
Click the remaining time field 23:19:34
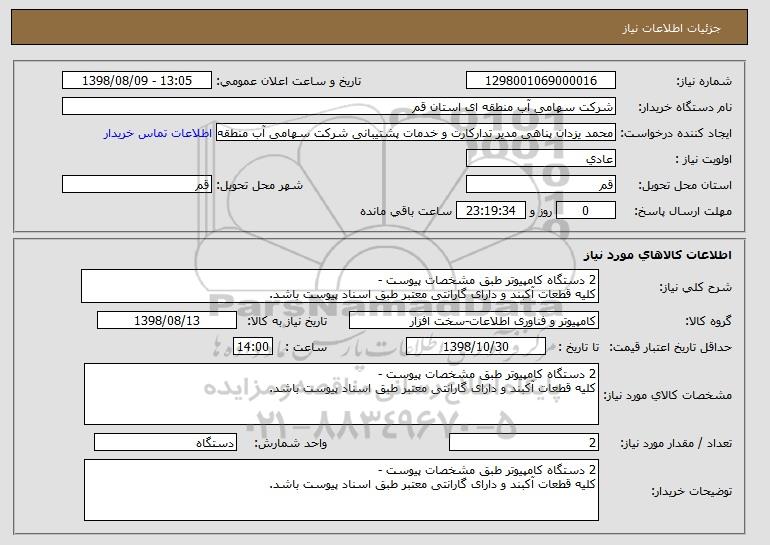point(491,211)
